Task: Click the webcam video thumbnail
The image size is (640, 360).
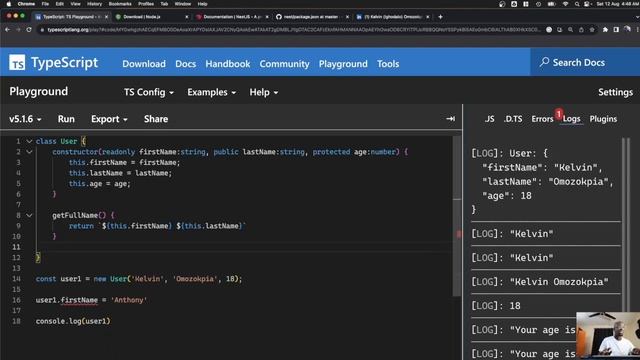Action: (x=608, y=335)
